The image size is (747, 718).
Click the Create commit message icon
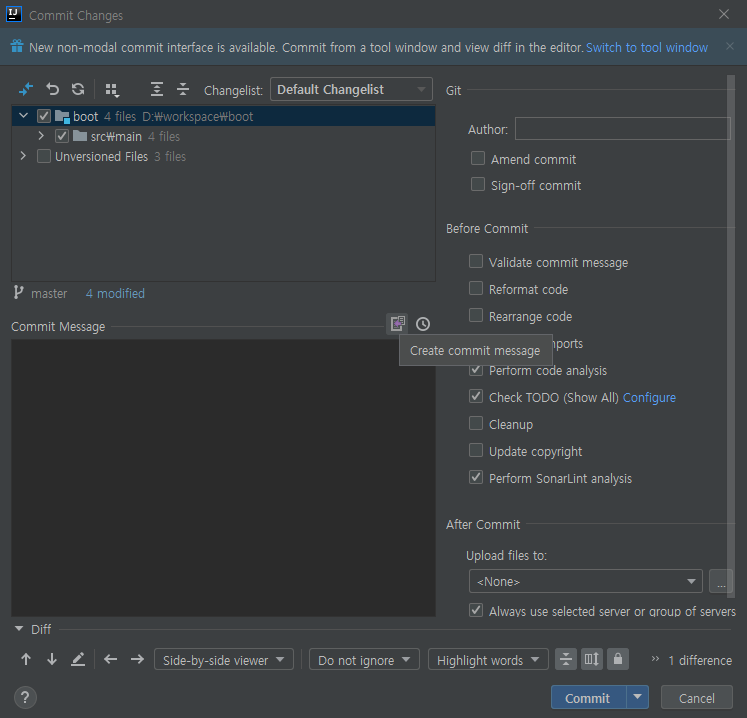[x=397, y=324]
